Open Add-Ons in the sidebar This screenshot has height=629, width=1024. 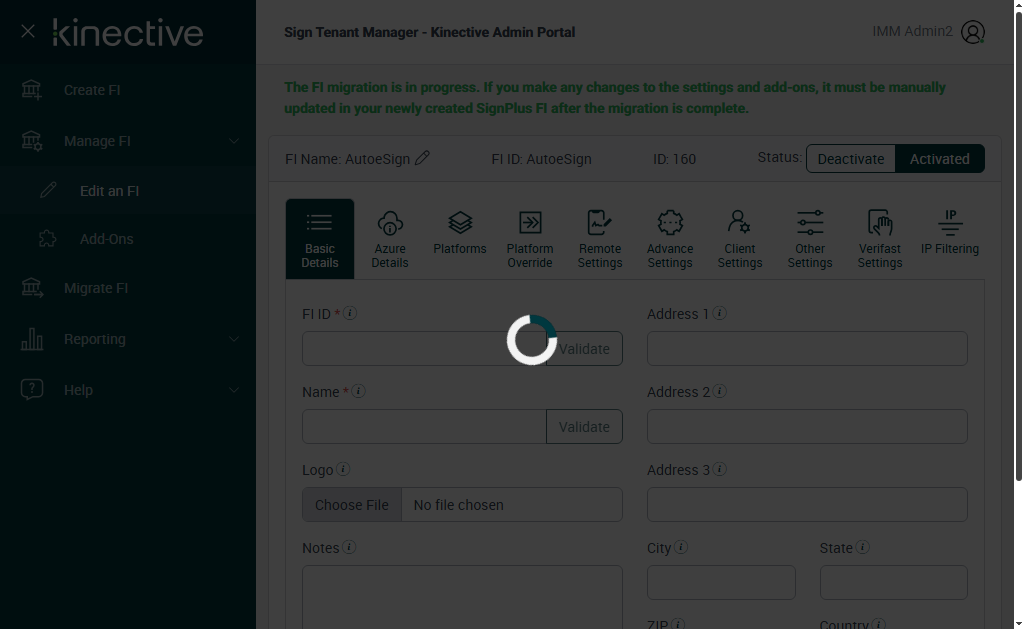click(x=106, y=239)
